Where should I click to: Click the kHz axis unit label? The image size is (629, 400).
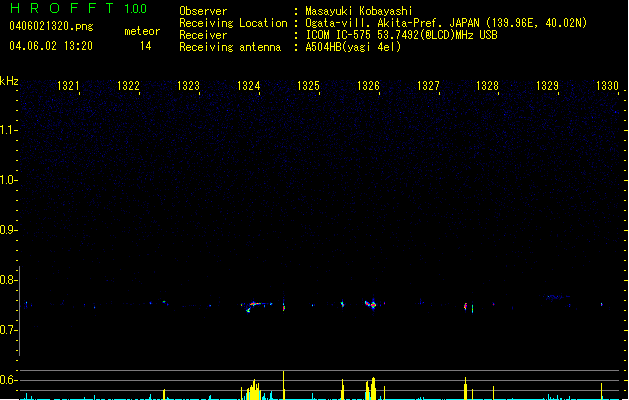click(x=9, y=81)
